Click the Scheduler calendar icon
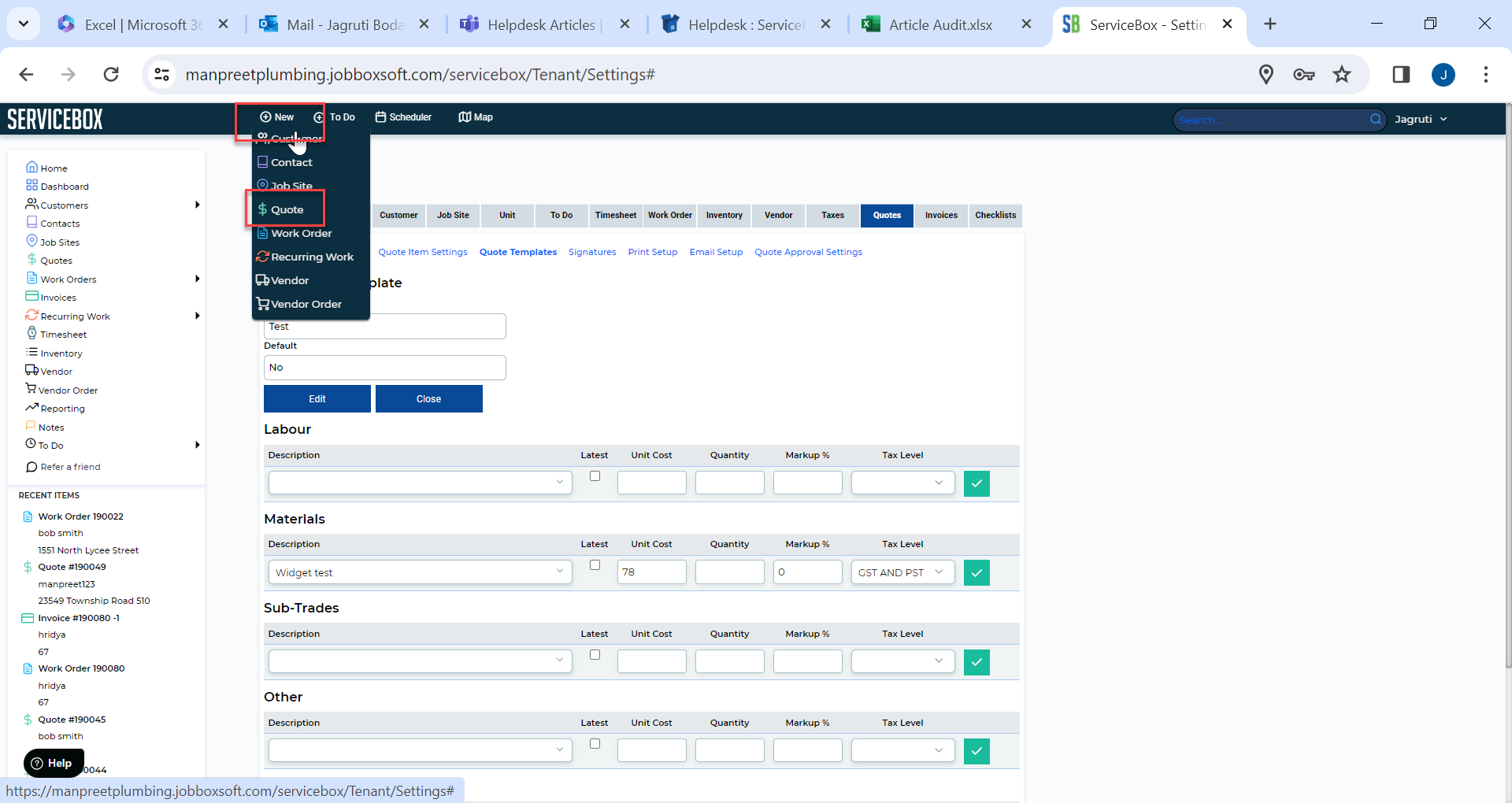 [x=380, y=117]
